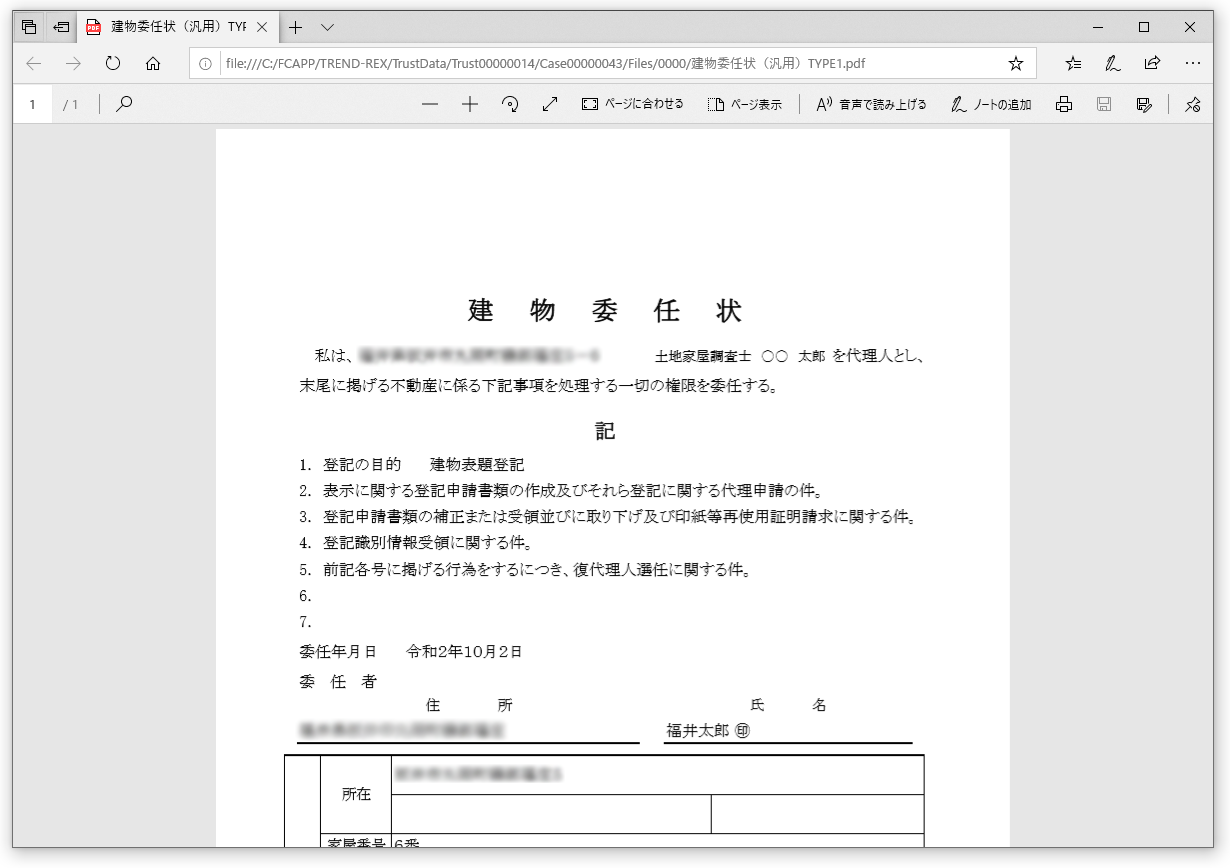The image size is (1230, 868).
Task: Share this page
Action: coord(1152,63)
